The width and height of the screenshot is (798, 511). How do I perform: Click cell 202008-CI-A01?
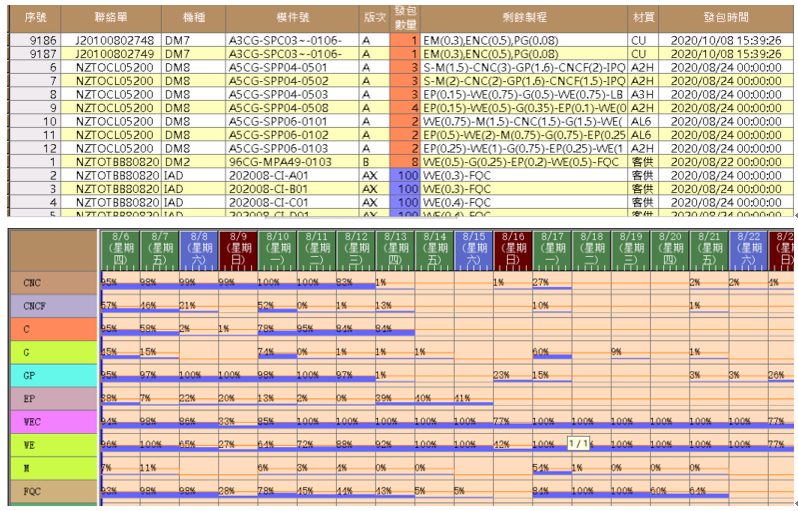coord(292,175)
